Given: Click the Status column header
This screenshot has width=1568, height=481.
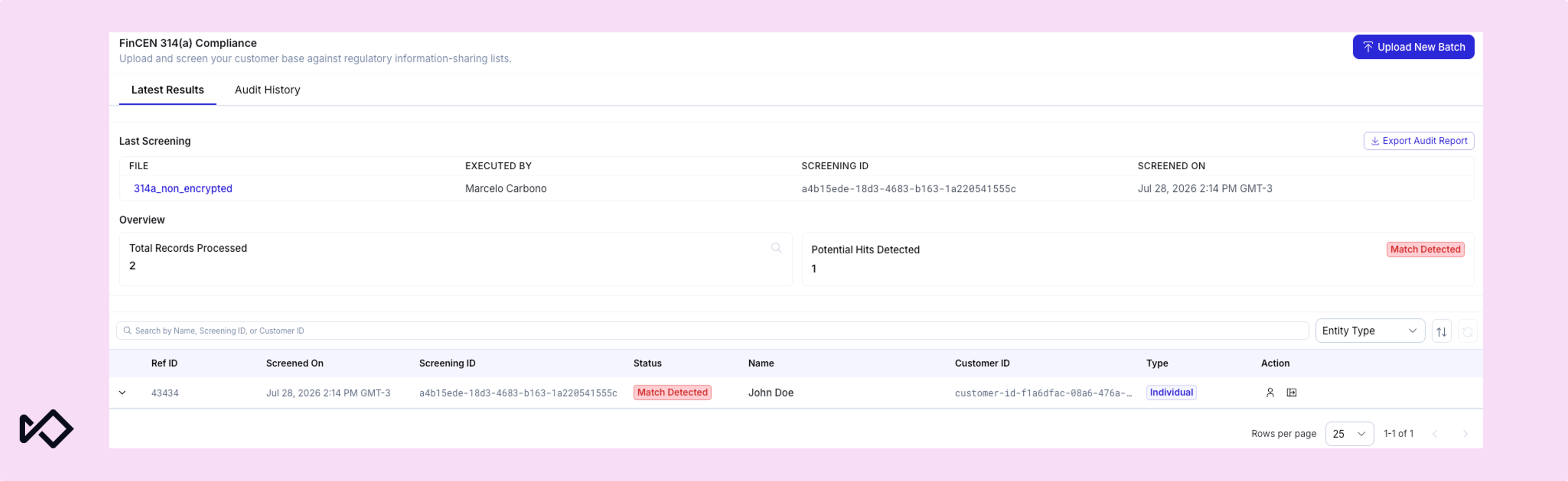Looking at the screenshot, I should 647,363.
